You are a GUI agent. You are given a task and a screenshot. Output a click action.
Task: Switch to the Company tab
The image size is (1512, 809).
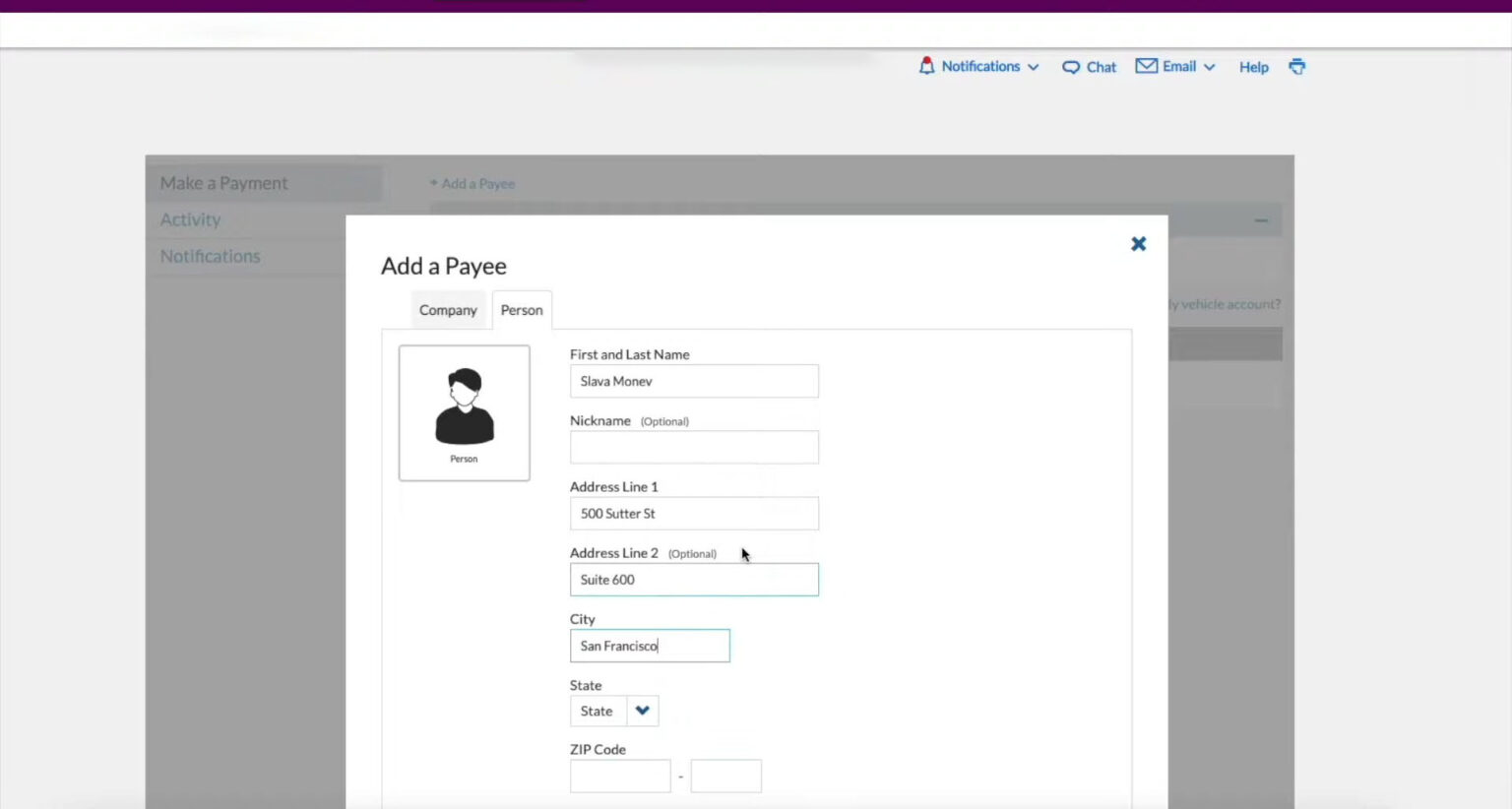(x=448, y=309)
